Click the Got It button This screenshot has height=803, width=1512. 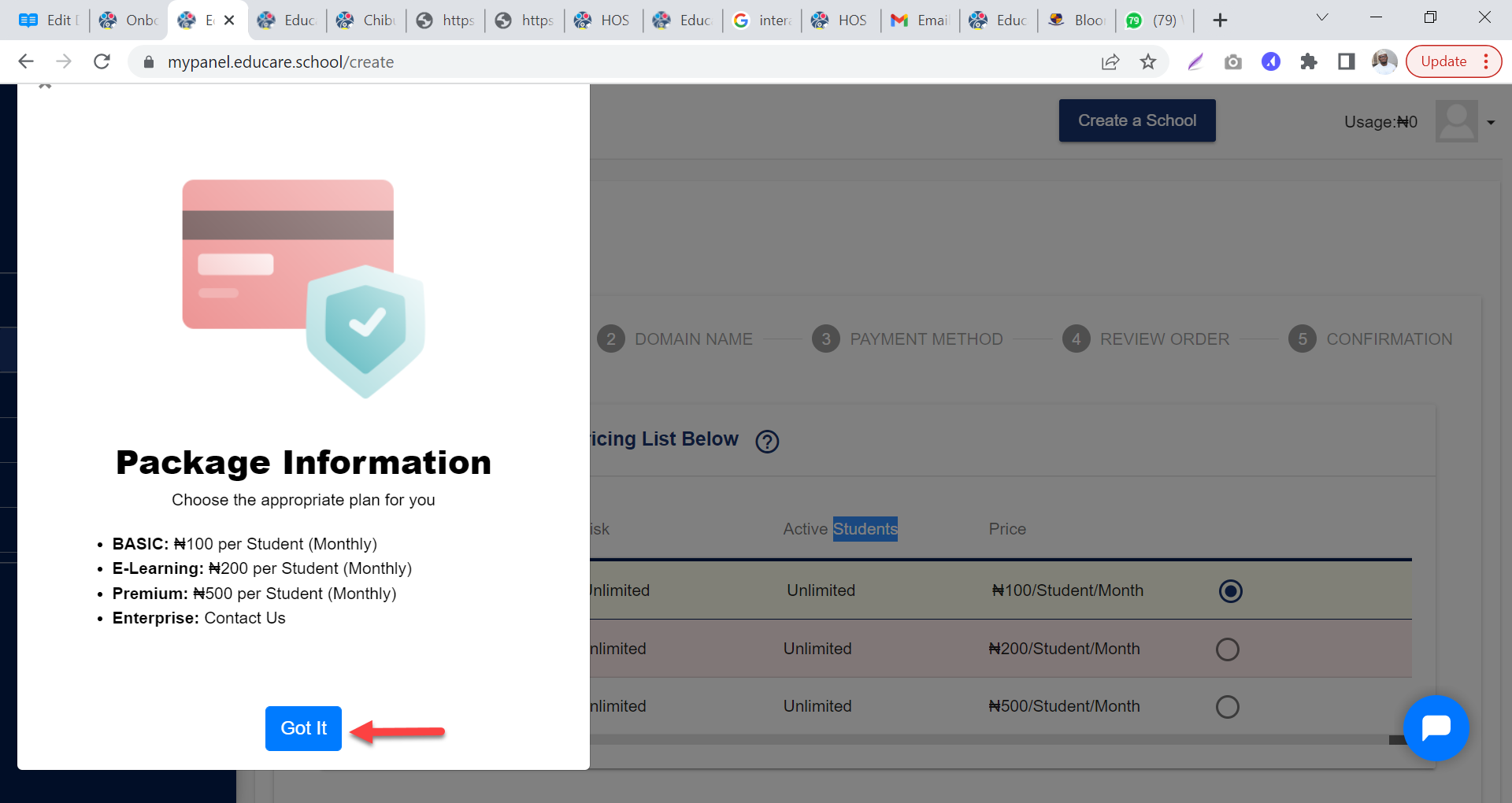pyautogui.click(x=303, y=728)
